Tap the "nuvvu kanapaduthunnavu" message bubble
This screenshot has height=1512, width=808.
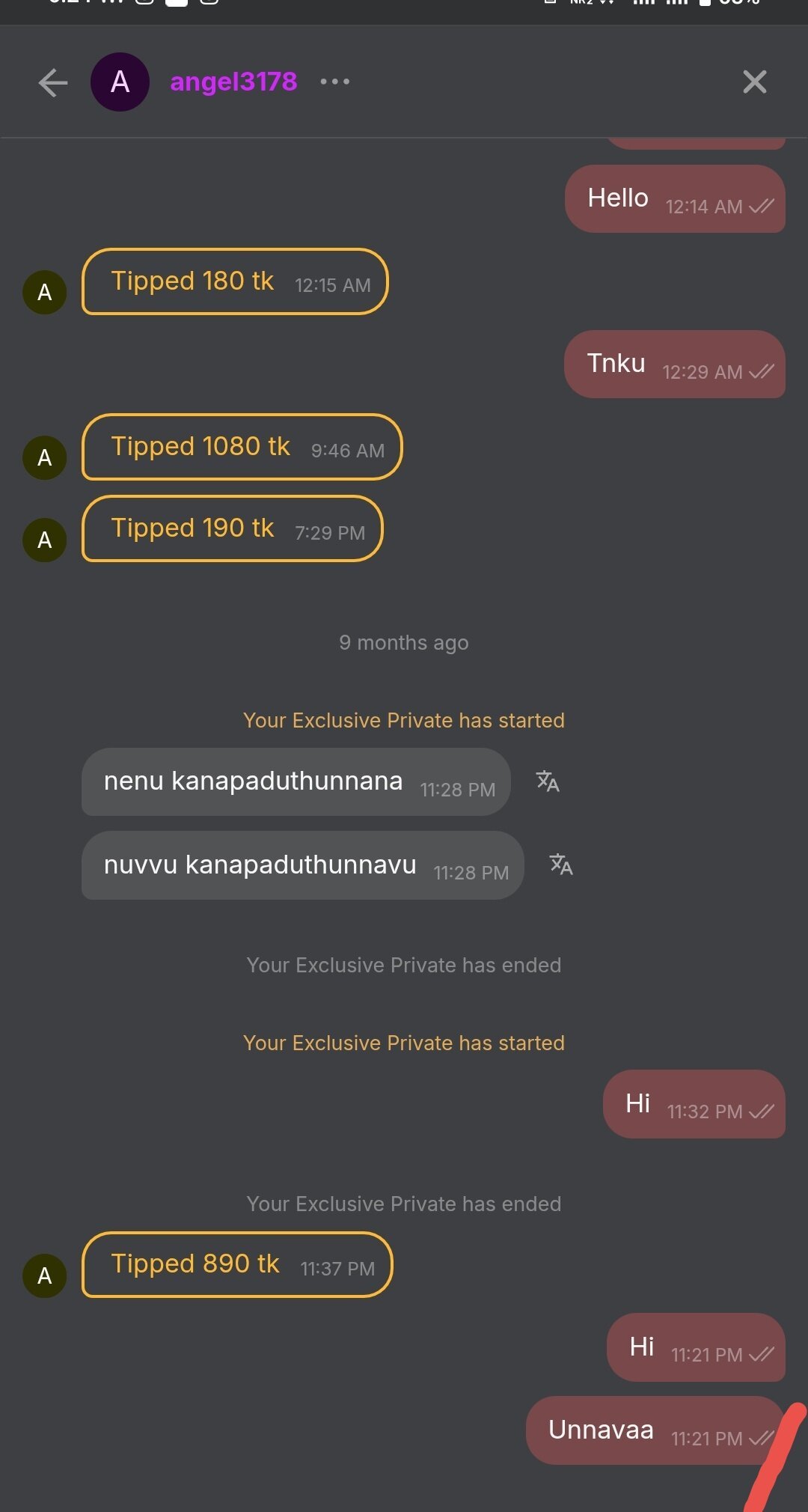pyautogui.click(x=302, y=865)
